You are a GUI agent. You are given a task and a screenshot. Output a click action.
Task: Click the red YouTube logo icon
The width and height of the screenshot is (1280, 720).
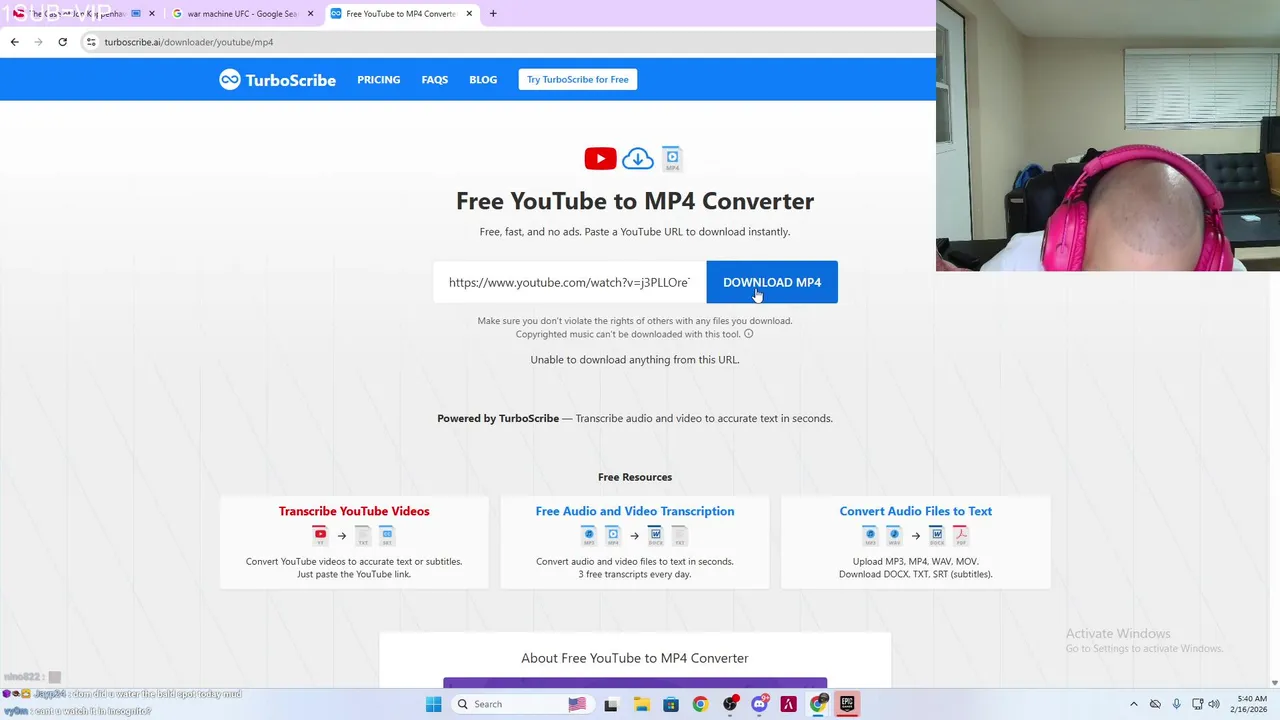coord(600,158)
